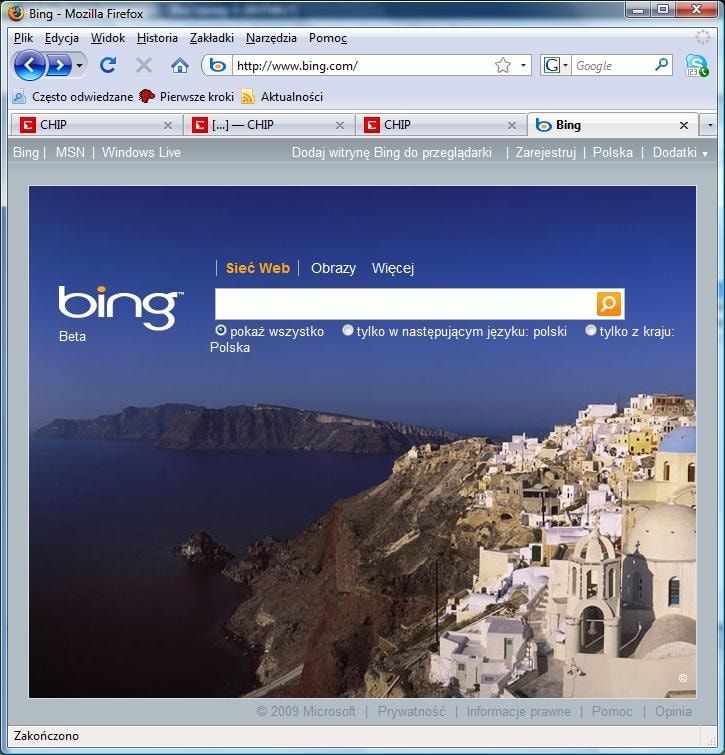This screenshot has width=725, height=755.
Task: Go to the Home page icon
Action: tap(180, 65)
